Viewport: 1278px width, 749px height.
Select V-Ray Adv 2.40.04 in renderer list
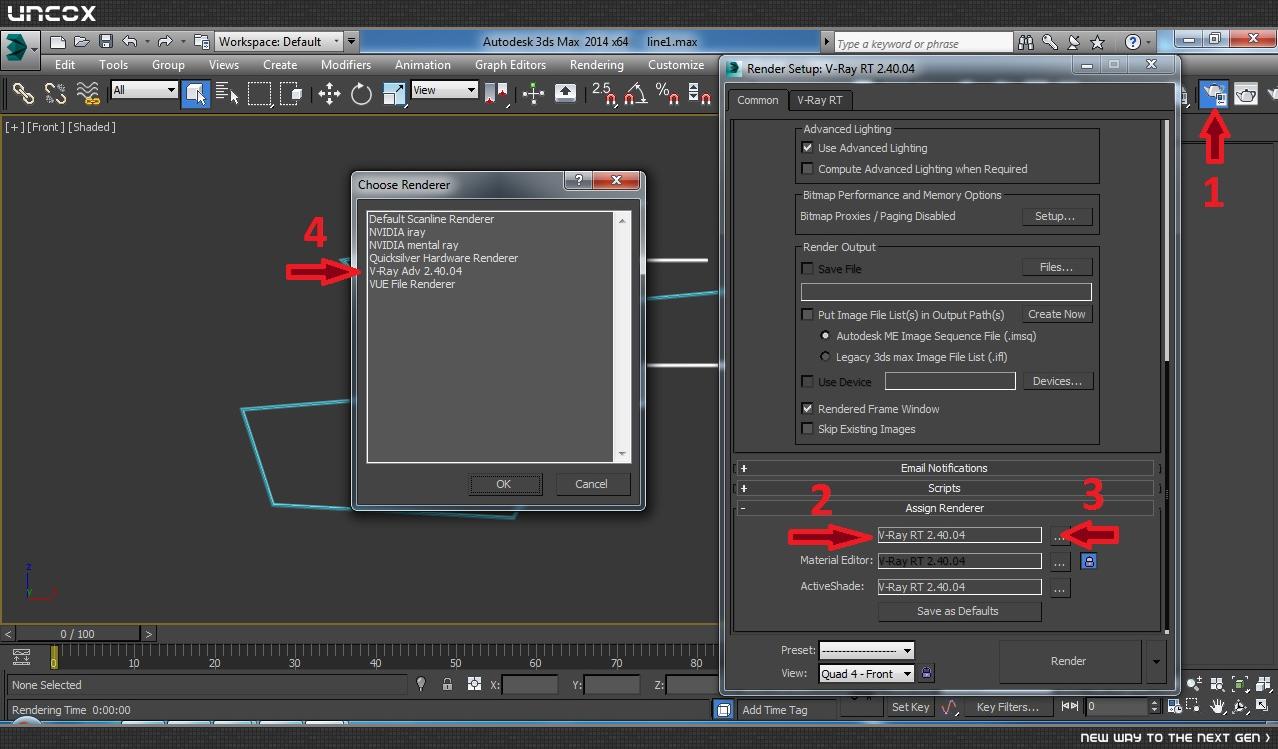tap(415, 271)
